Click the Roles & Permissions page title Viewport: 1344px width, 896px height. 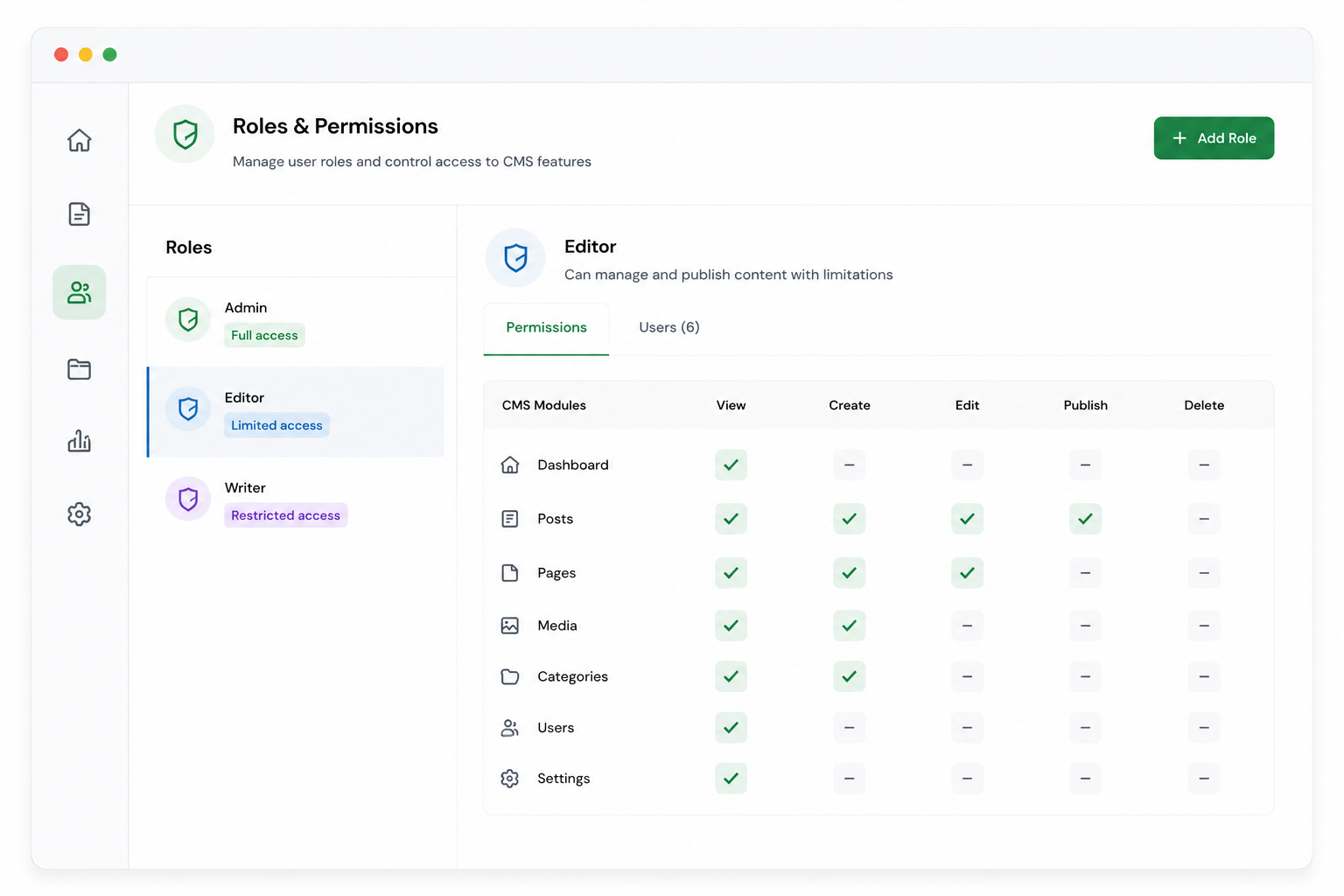[335, 126]
